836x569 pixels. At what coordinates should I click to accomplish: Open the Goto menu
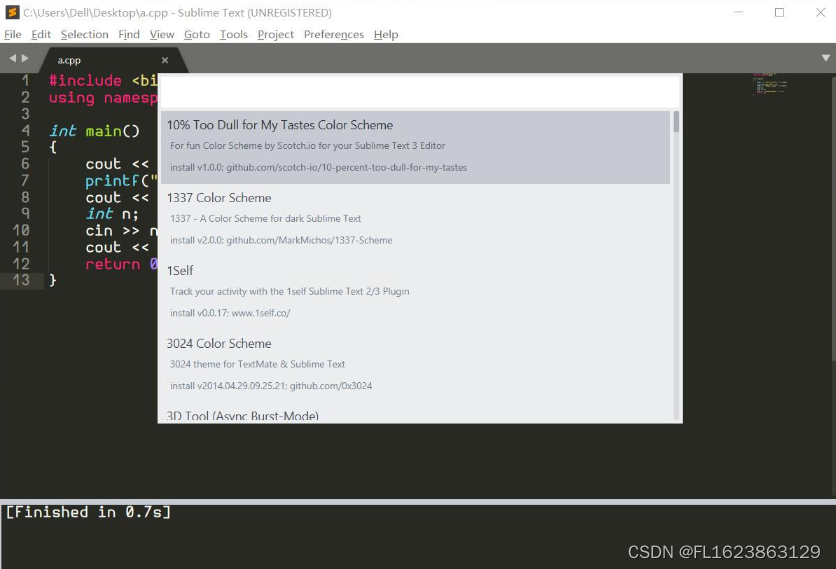197,35
